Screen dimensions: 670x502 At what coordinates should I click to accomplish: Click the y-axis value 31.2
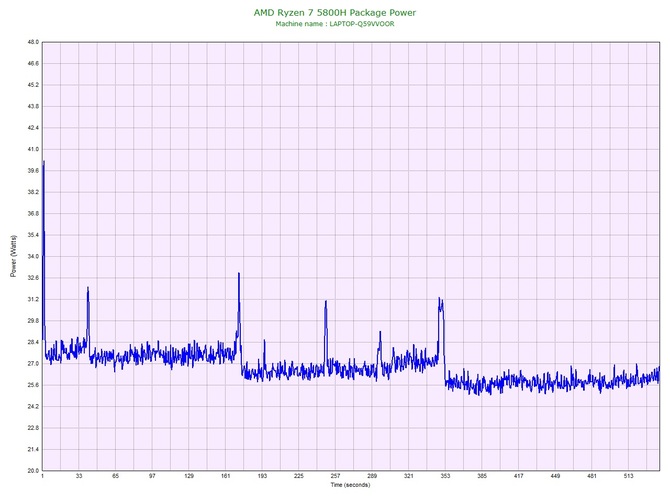tap(33, 299)
